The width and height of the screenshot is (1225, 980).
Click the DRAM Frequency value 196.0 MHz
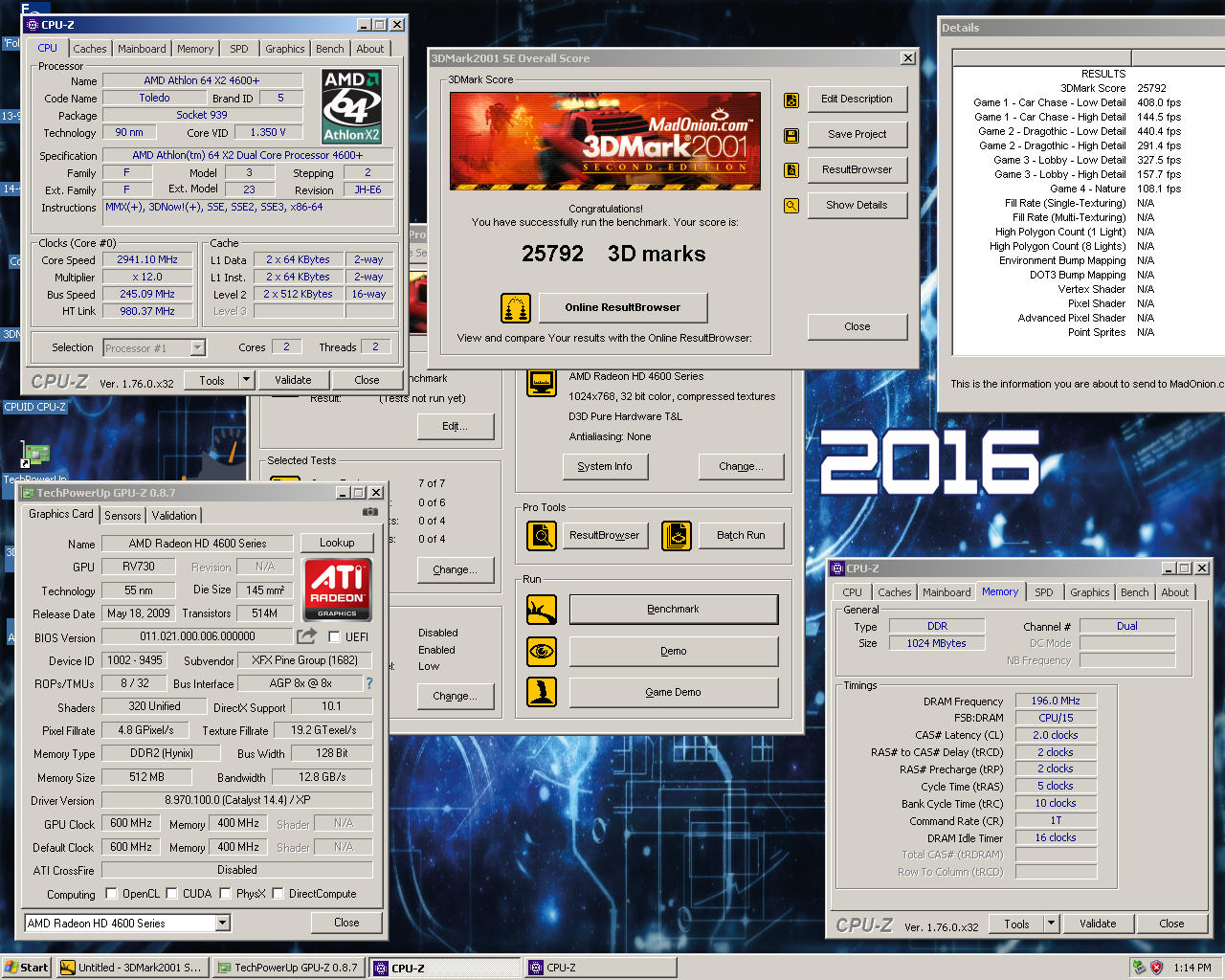coord(1056,701)
